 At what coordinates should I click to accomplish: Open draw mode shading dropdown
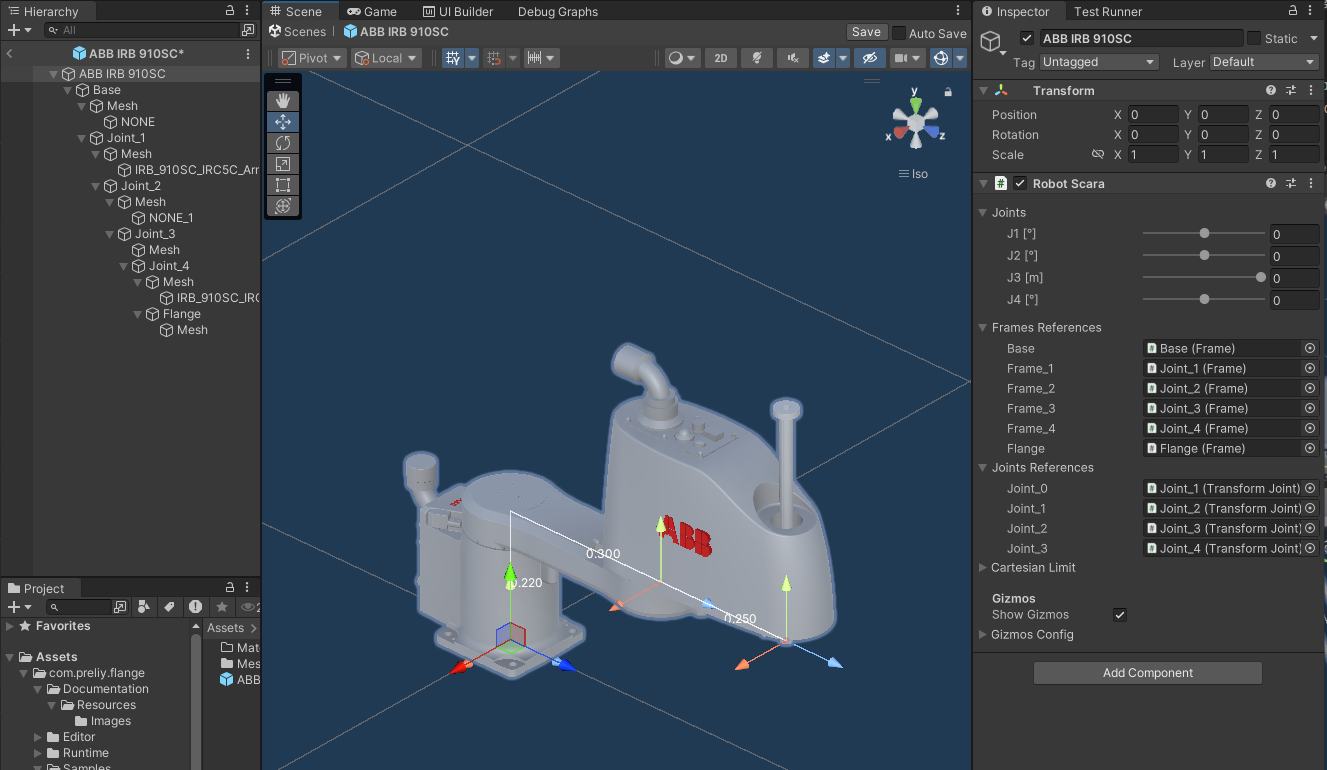(x=682, y=58)
